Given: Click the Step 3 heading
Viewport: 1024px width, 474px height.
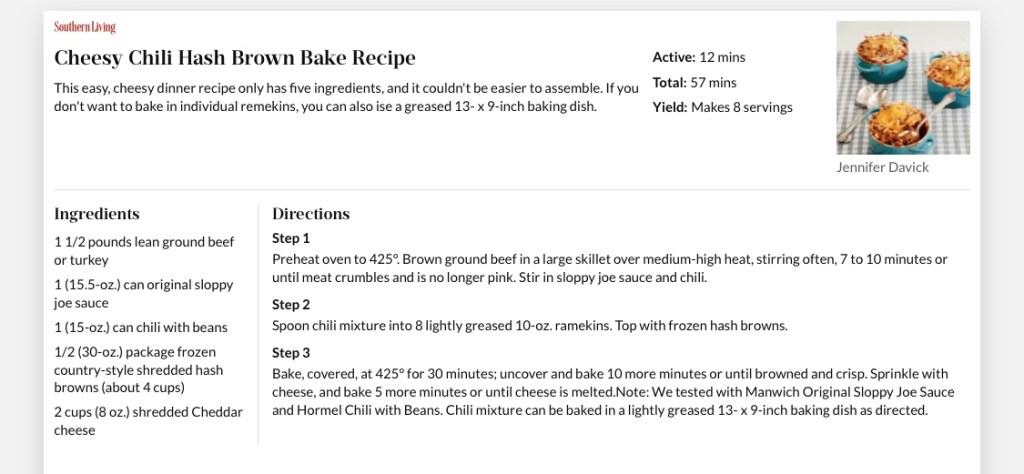Looking at the screenshot, I should pos(291,353).
